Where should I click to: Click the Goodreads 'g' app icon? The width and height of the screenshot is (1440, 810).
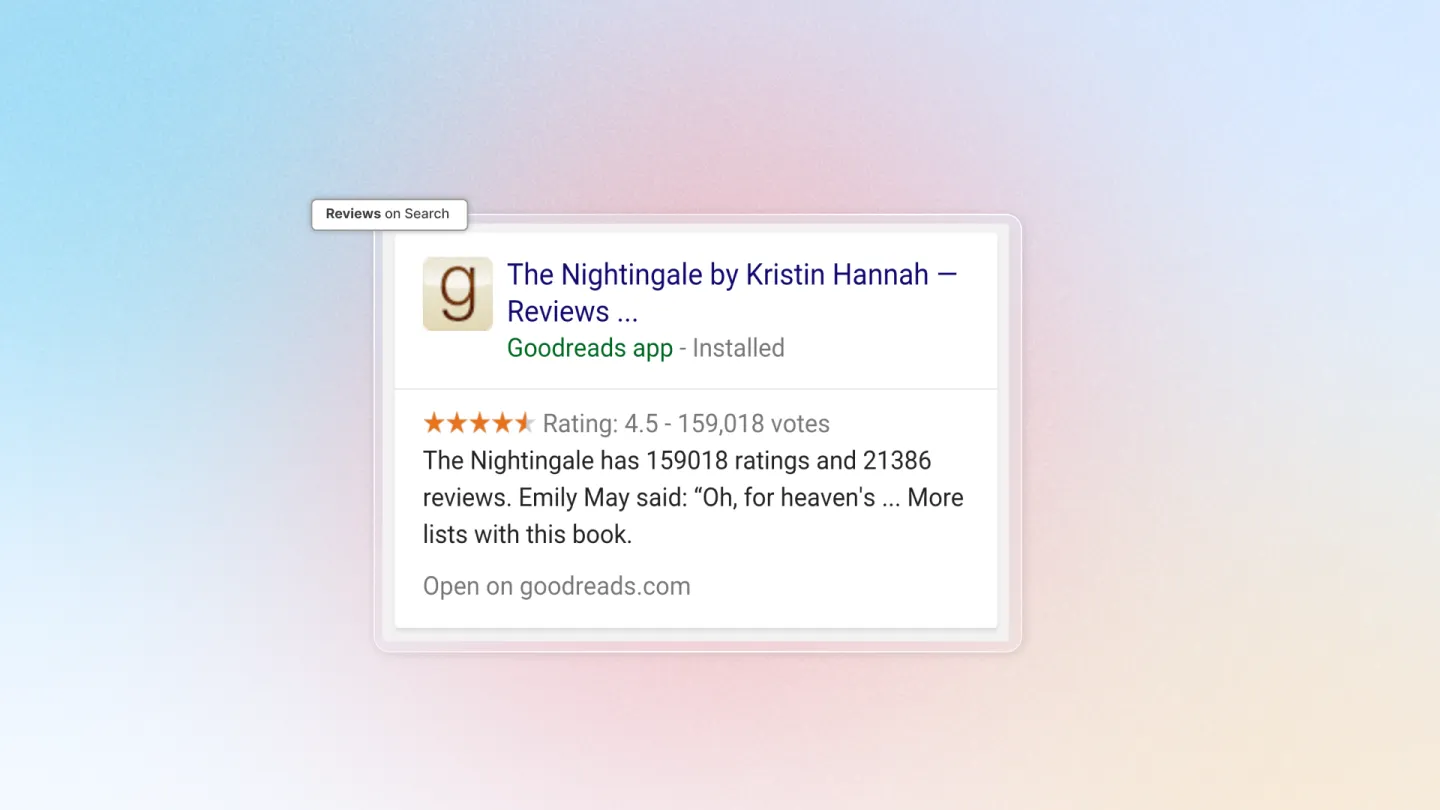(457, 293)
